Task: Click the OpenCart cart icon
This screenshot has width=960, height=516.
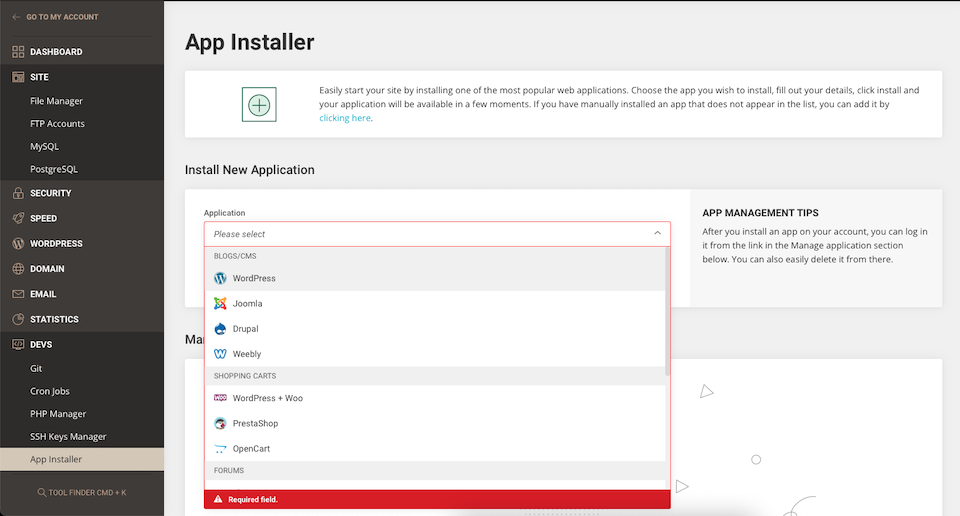Action: click(220, 449)
